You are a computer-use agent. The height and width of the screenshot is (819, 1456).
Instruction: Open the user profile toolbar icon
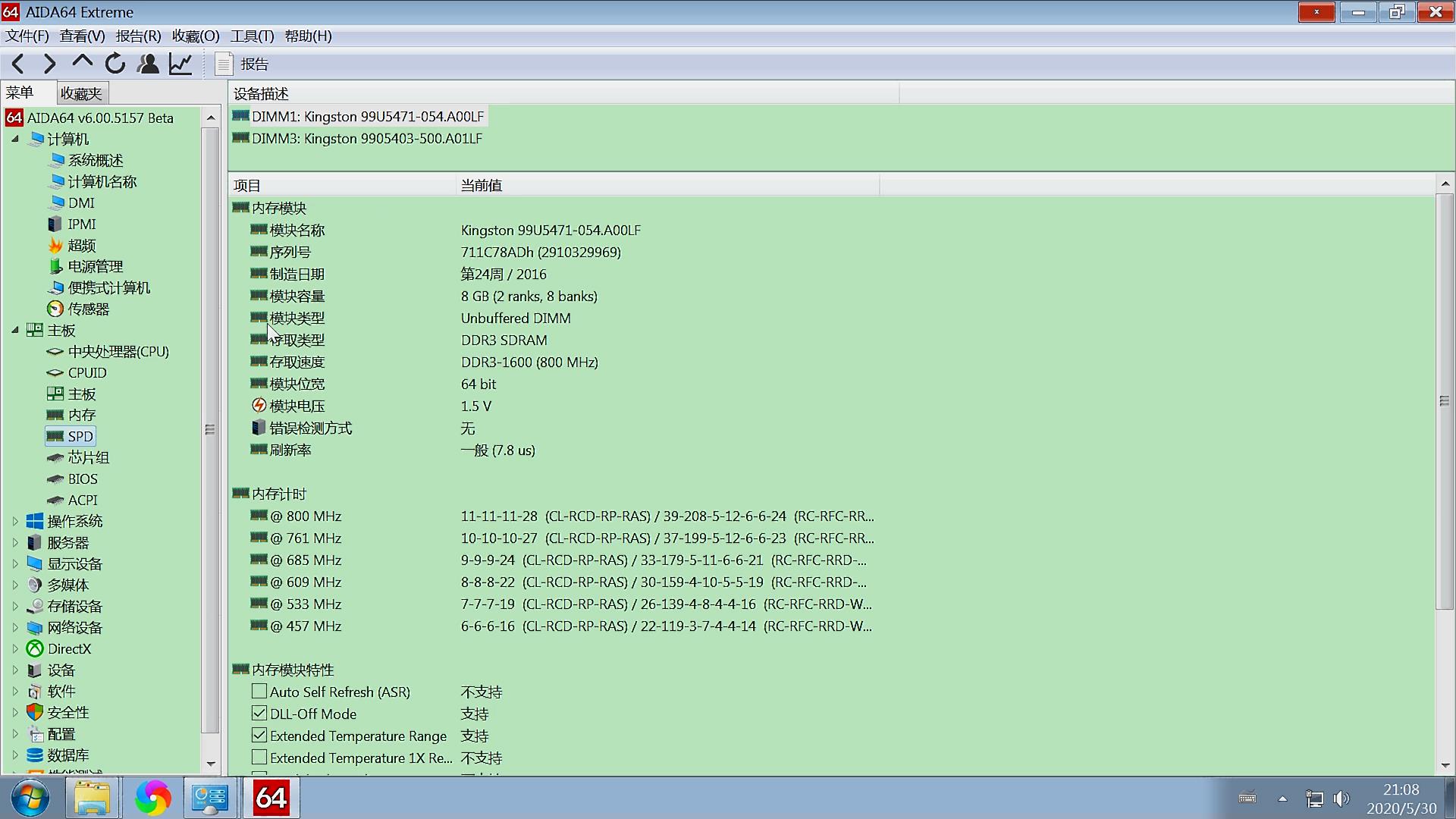148,64
